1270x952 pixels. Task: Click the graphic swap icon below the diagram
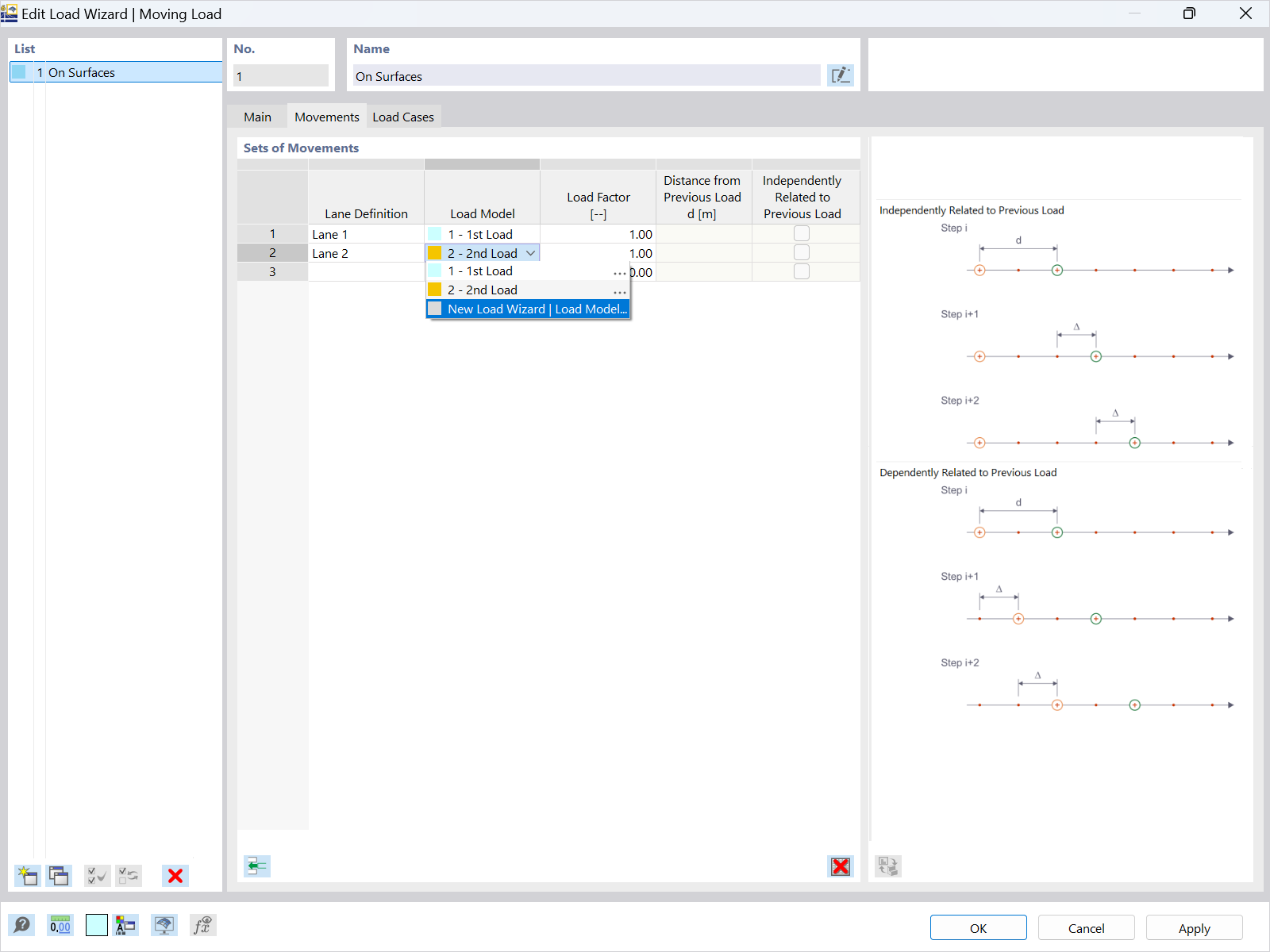(x=888, y=866)
